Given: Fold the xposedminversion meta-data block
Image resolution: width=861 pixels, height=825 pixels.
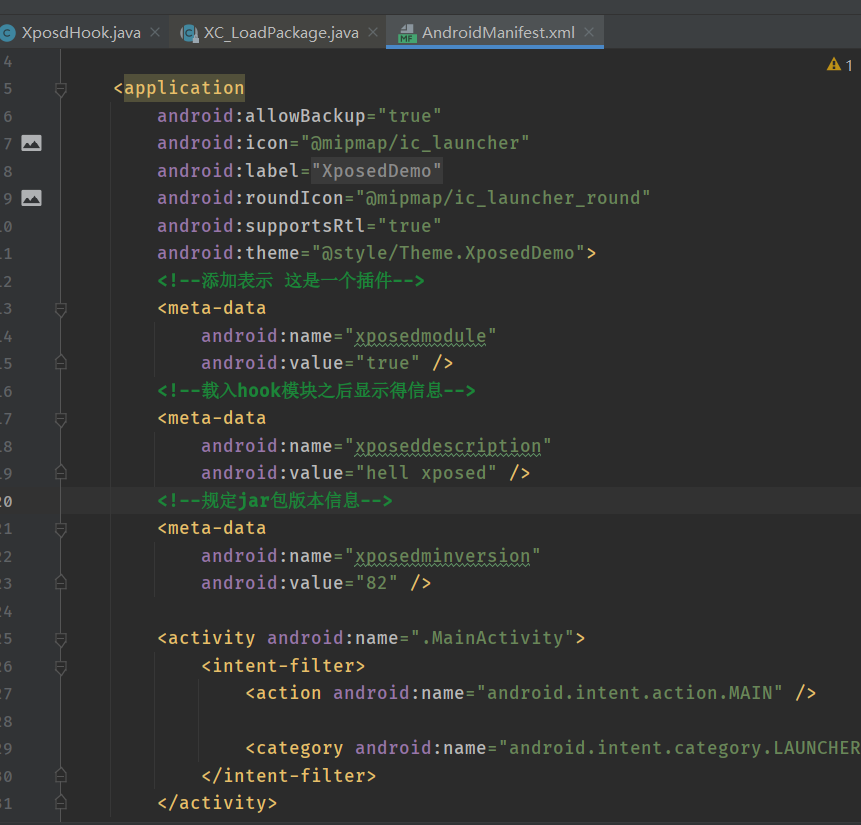Looking at the screenshot, I should pos(61,529).
